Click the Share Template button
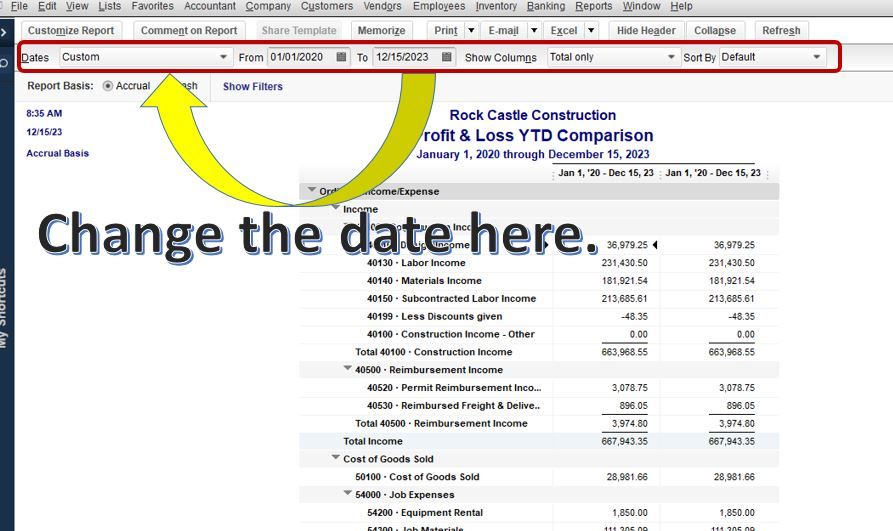The image size is (893, 531). coord(299,30)
